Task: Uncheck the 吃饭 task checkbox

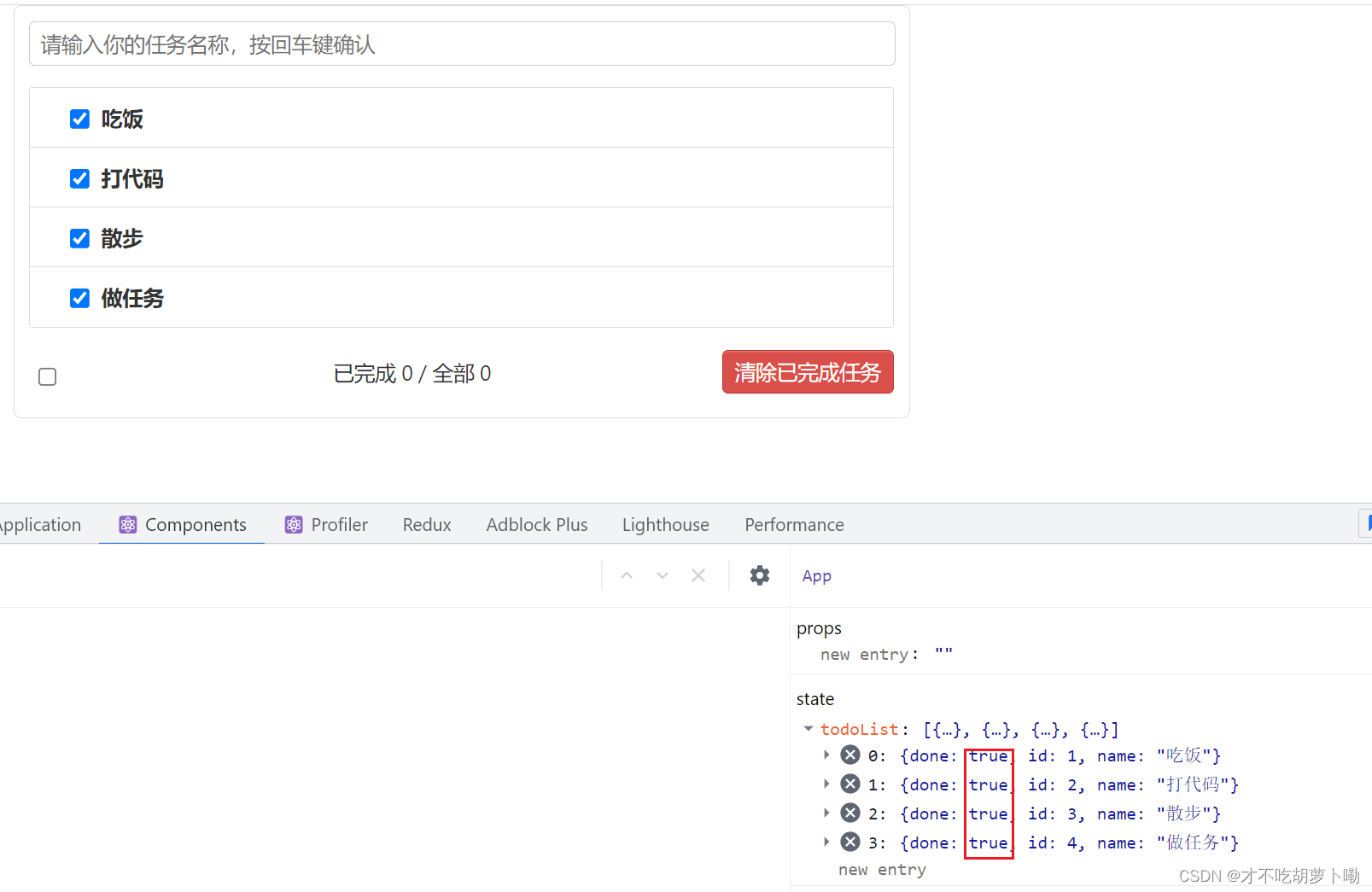Action: pyautogui.click(x=79, y=119)
